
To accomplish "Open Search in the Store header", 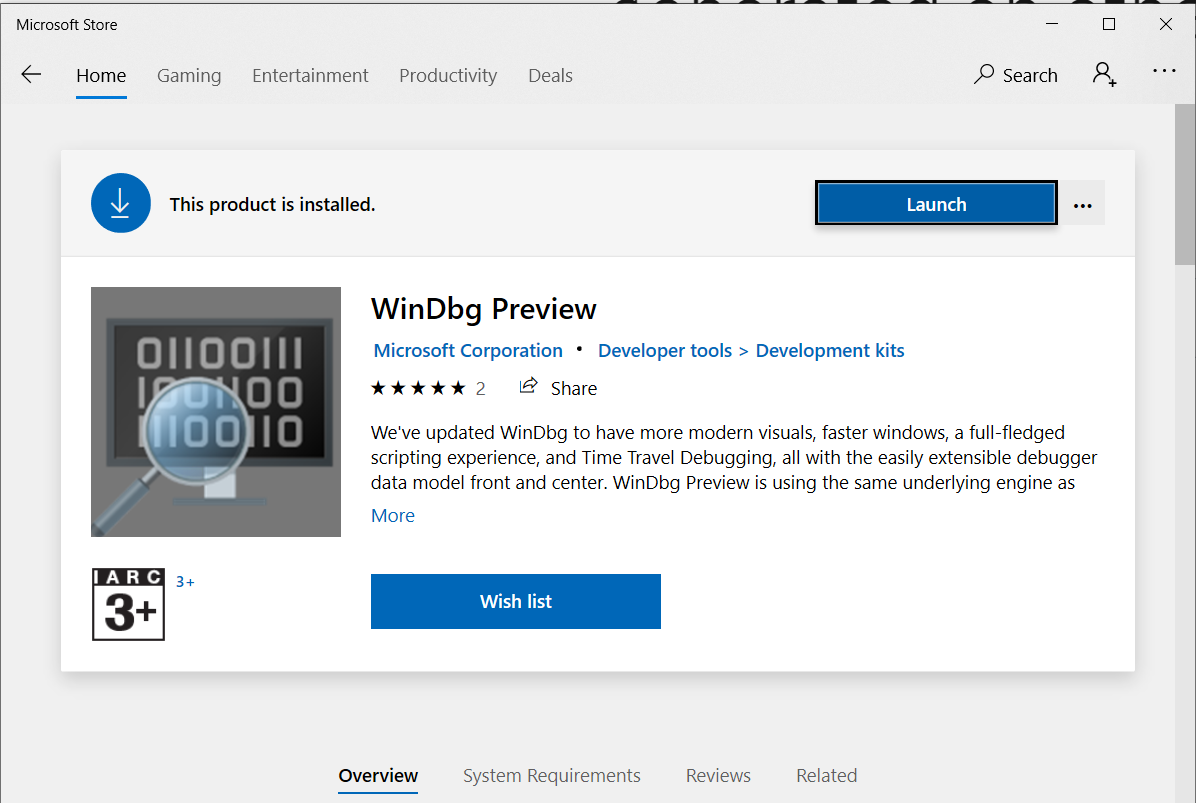I will point(1016,75).
